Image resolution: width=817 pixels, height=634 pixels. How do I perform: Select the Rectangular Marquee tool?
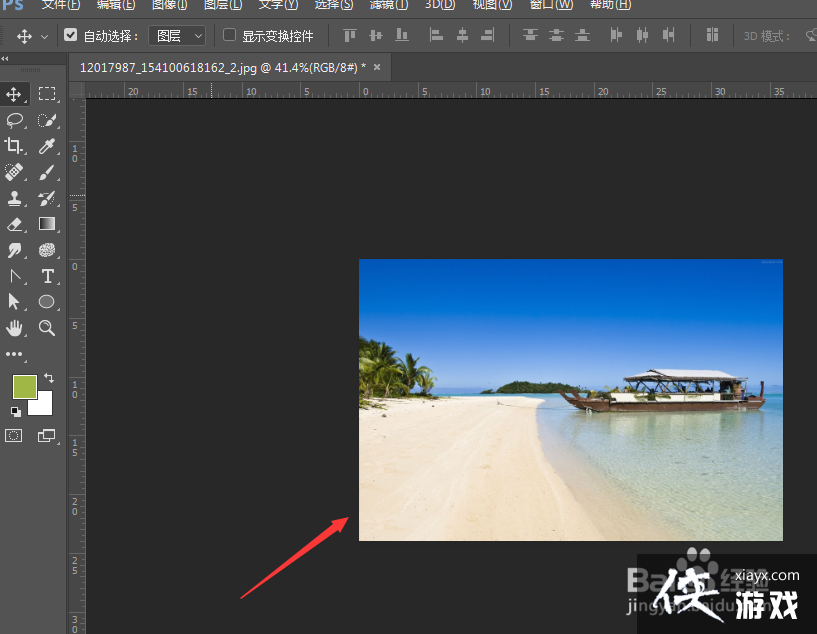(47, 94)
